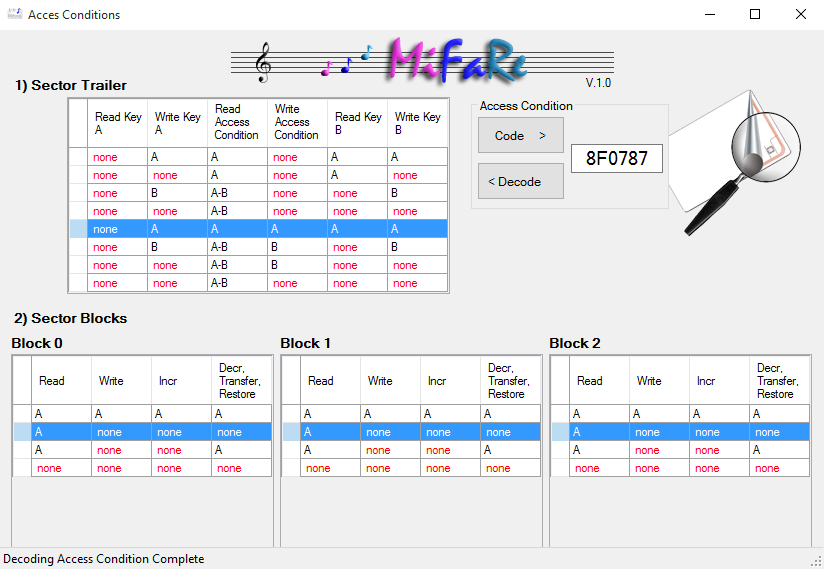Click Block 1 Read column header

331,380
